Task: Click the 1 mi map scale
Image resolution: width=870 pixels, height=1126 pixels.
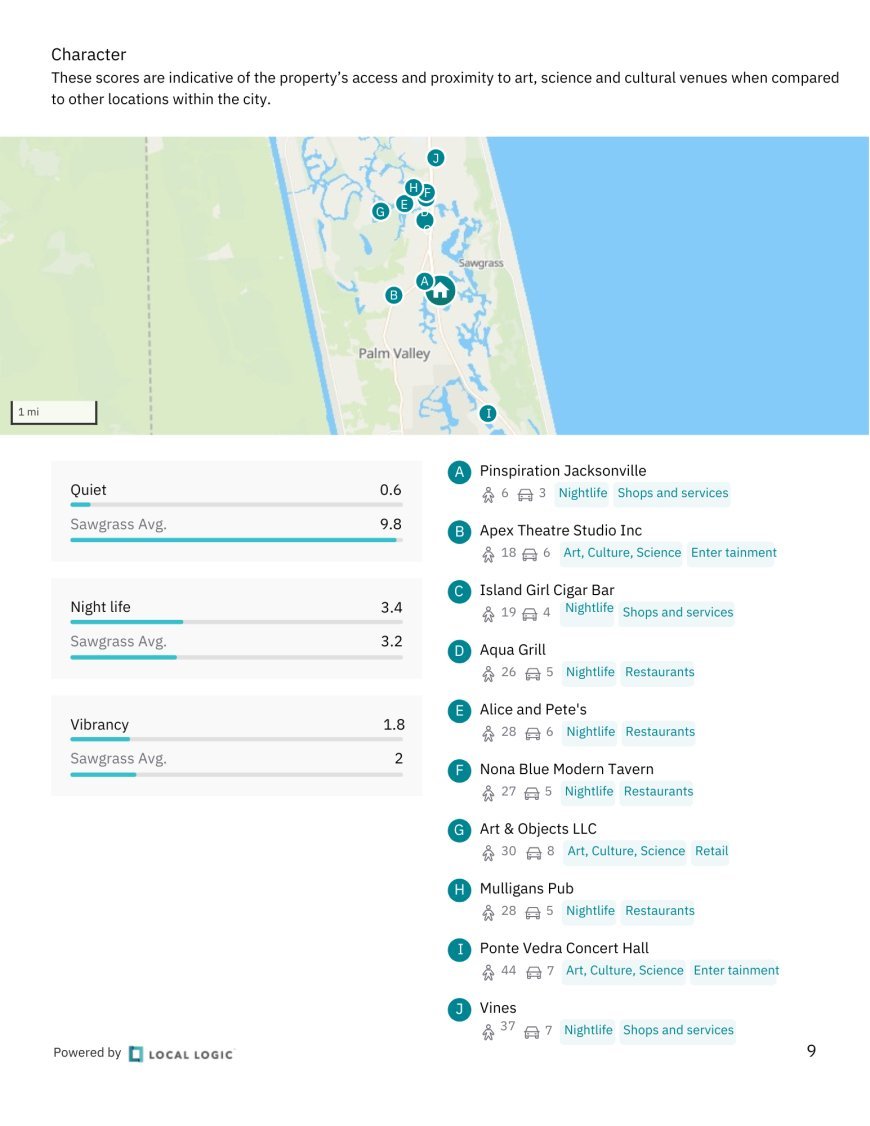Action: (x=54, y=412)
